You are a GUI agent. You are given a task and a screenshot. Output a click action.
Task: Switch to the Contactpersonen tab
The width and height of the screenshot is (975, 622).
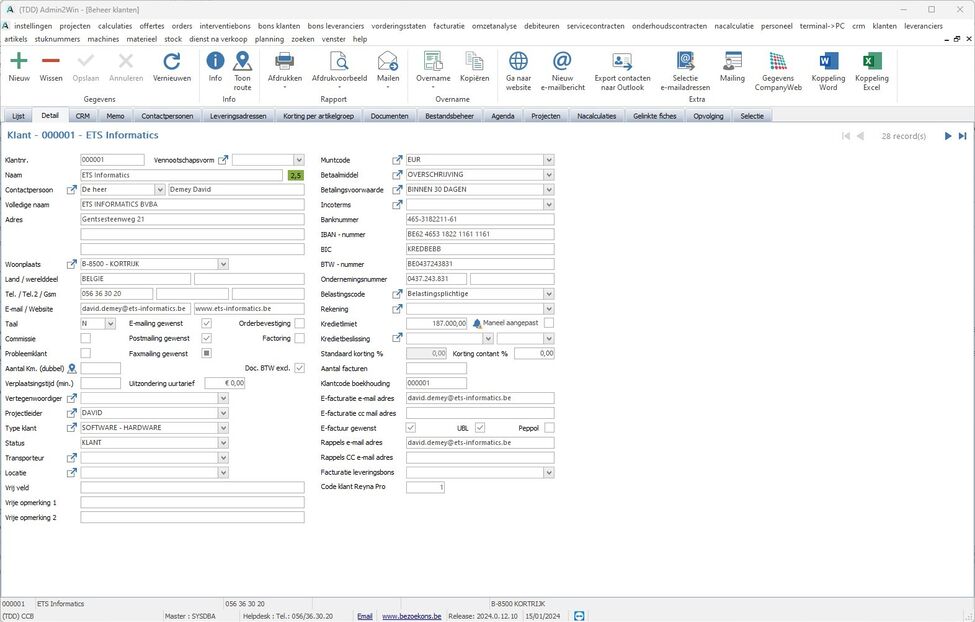tap(166, 116)
